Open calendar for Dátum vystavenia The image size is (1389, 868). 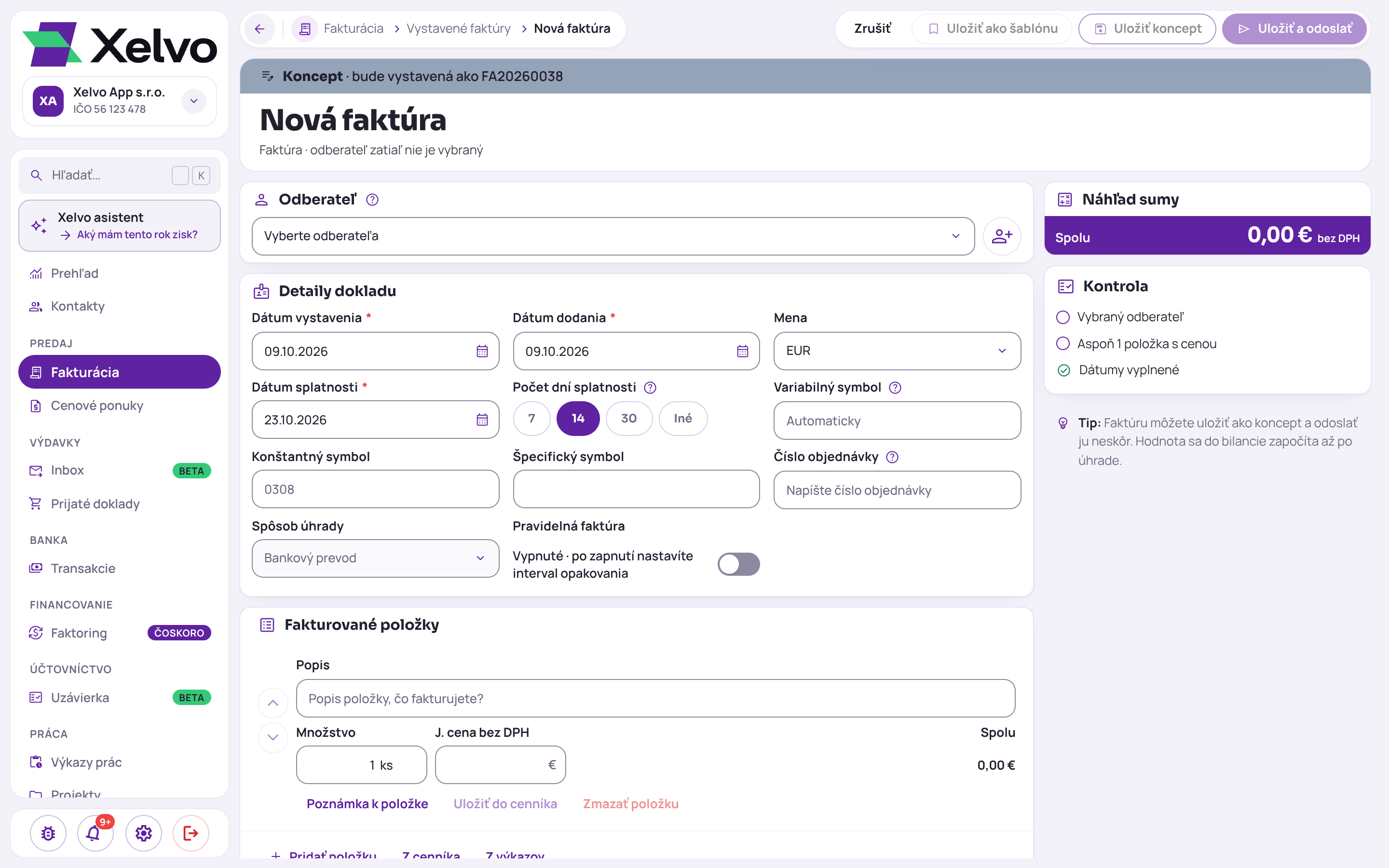click(x=482, y=352)
